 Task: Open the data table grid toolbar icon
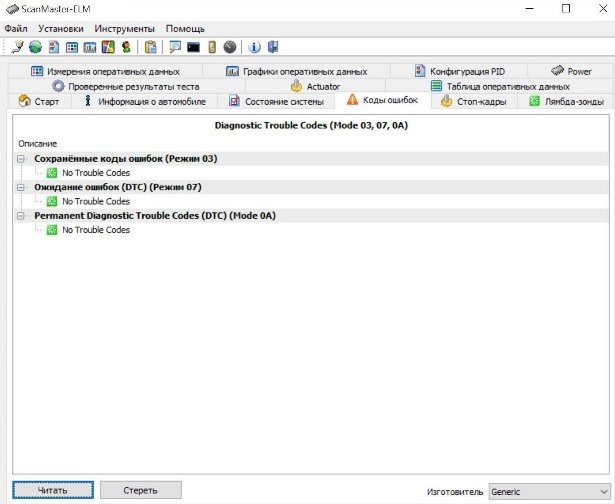72,47
